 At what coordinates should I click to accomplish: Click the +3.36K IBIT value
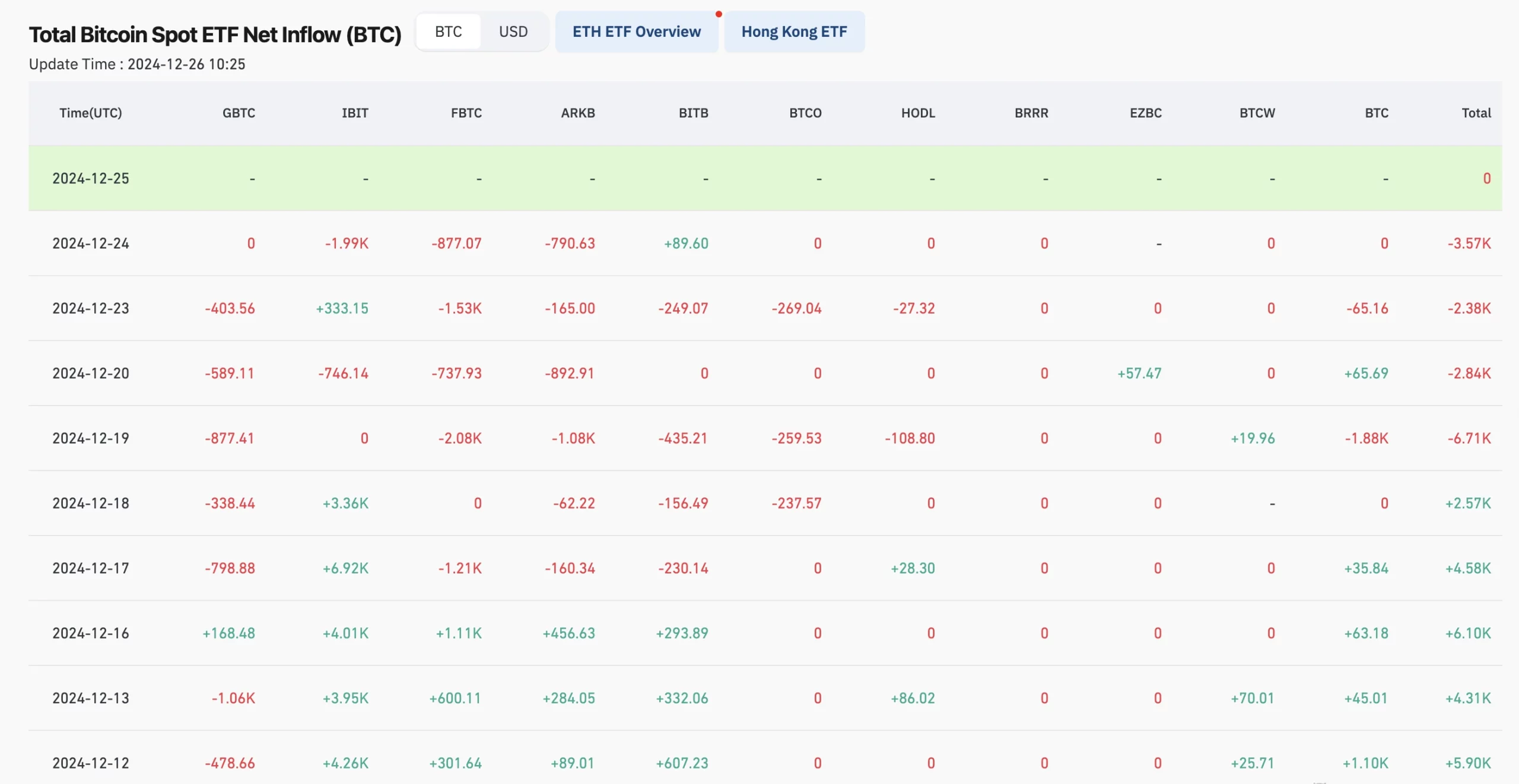[x=345, y=503]
